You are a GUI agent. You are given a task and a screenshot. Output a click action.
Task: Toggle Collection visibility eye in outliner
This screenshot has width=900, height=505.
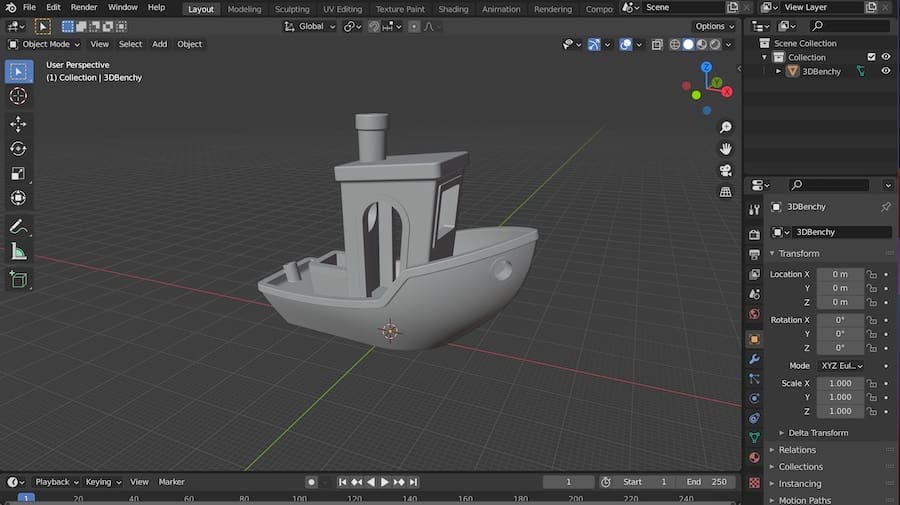[x=886, y=57]
